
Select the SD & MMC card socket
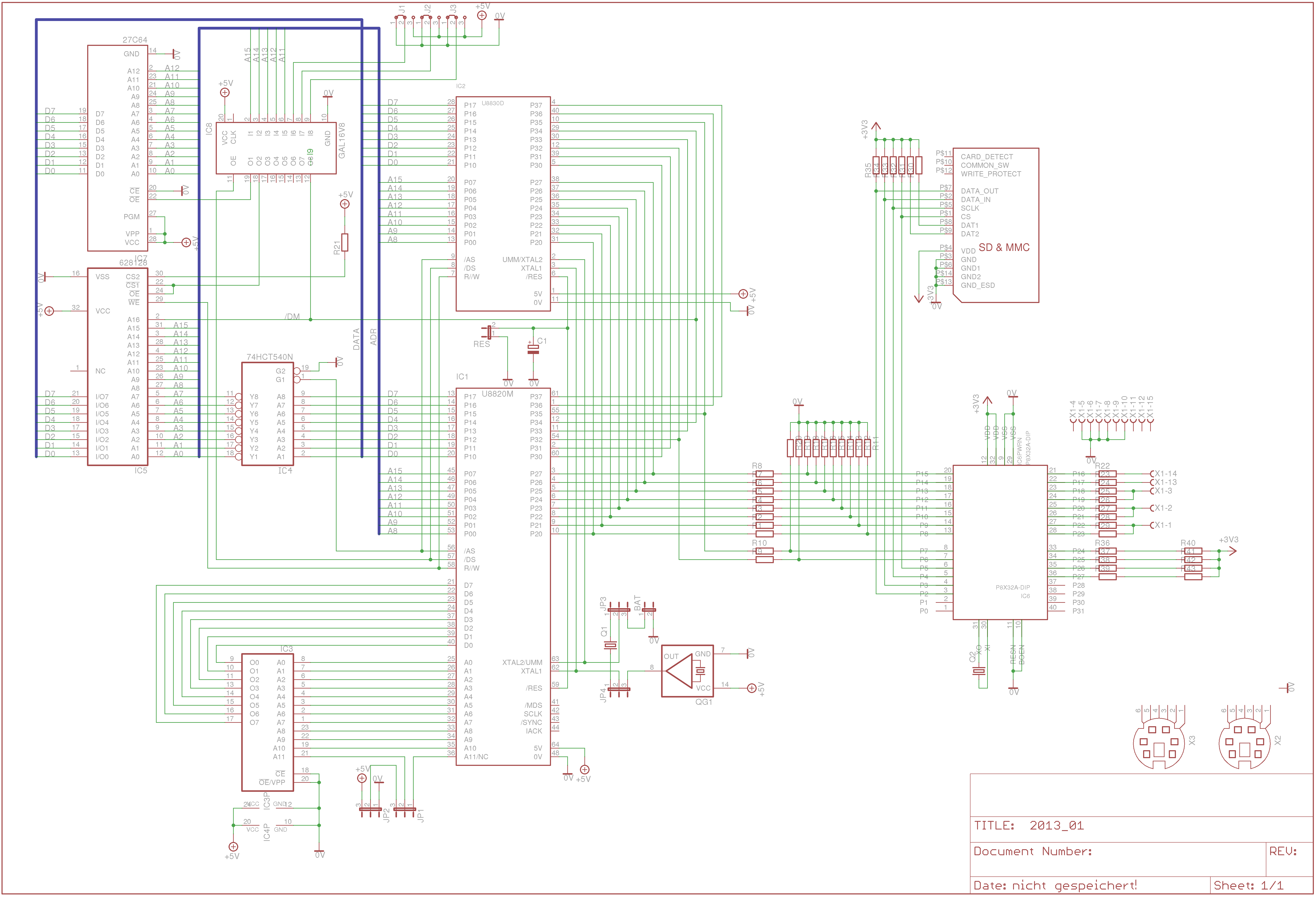tap(997, 225)
